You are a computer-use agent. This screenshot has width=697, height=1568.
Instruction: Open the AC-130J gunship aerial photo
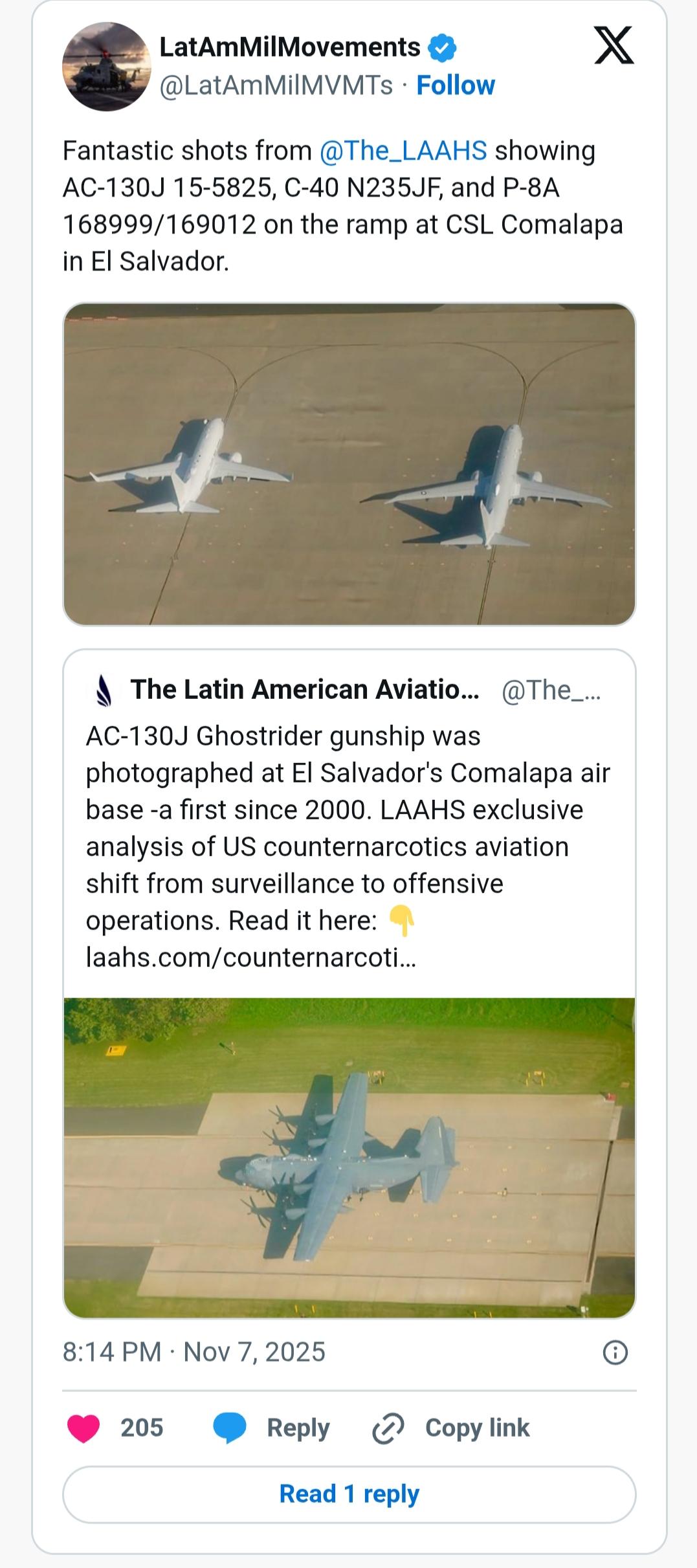point(349,1157)
